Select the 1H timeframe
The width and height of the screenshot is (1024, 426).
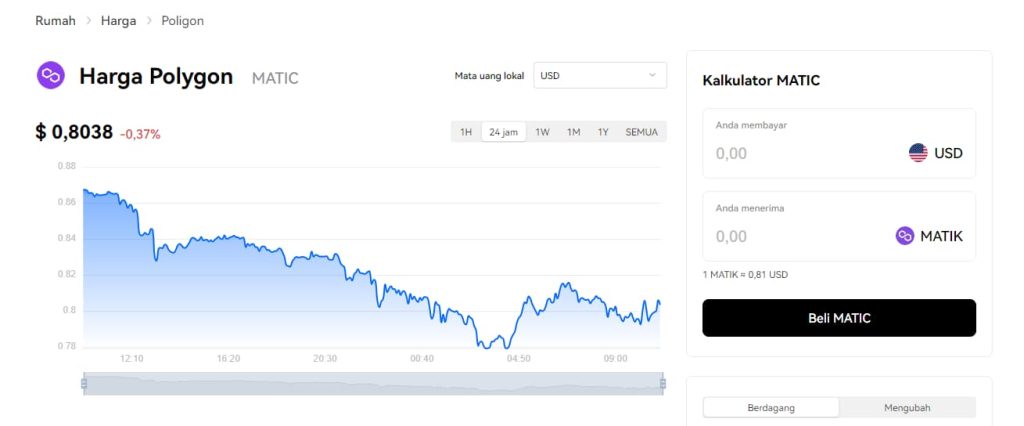[x=466, y=132]
